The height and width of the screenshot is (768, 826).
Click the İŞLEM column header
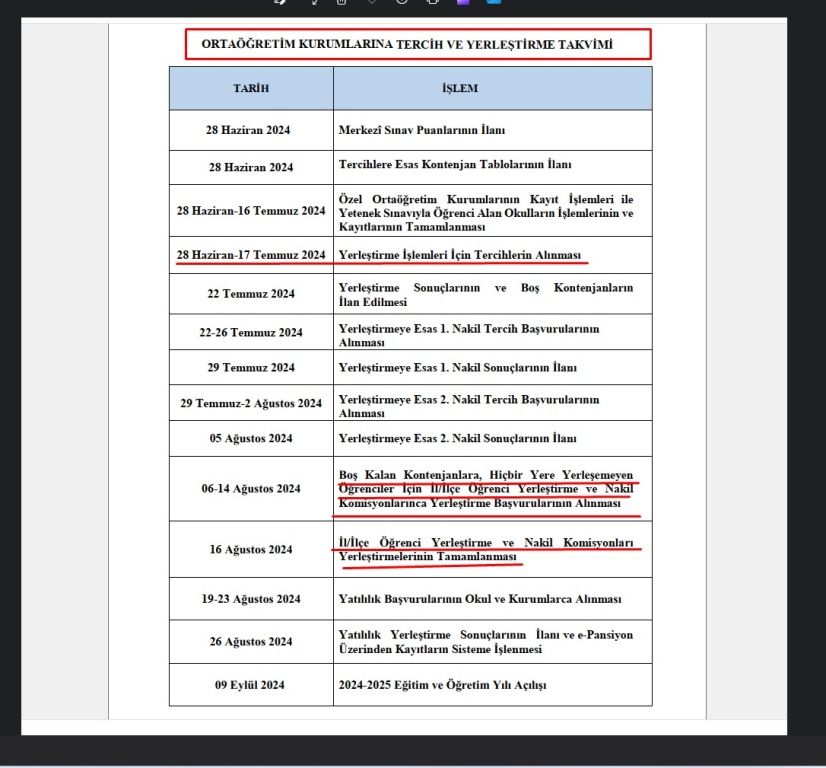459,88
